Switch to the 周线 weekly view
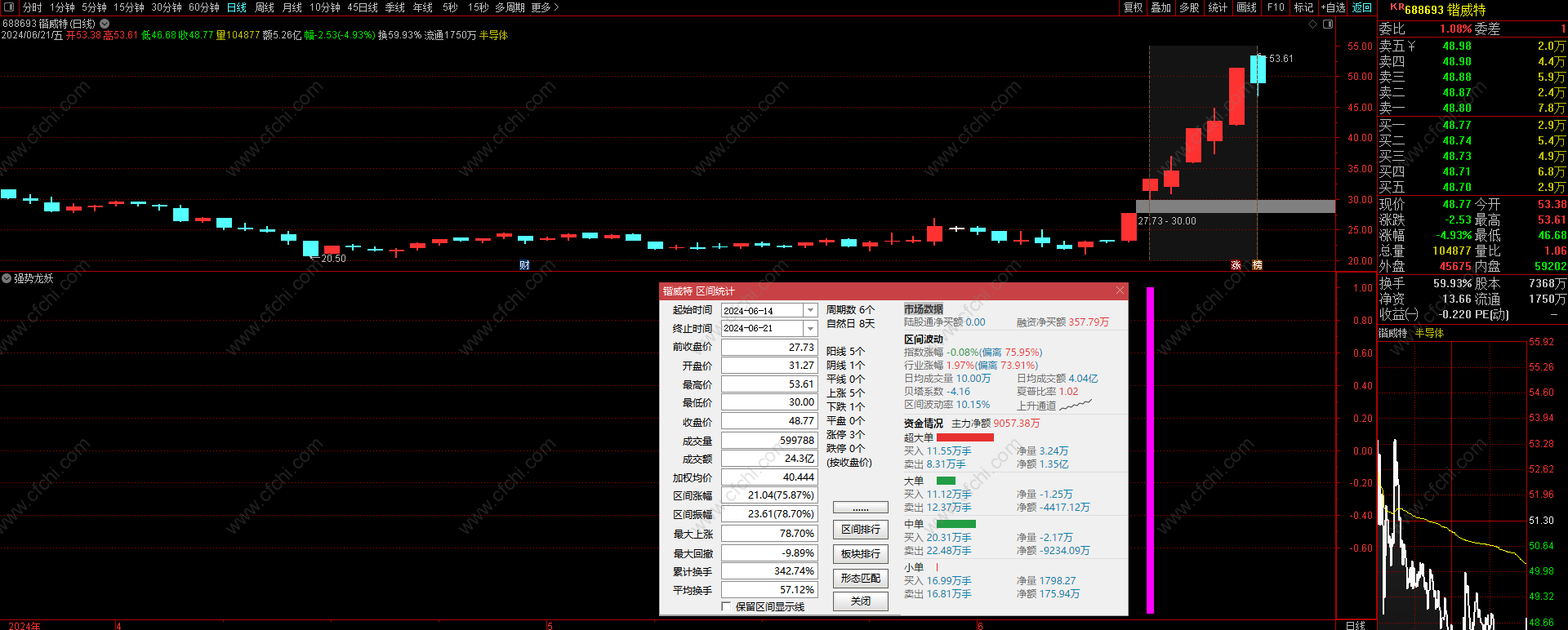Screen dimensions: 1568x630 (x=265, y=7)
